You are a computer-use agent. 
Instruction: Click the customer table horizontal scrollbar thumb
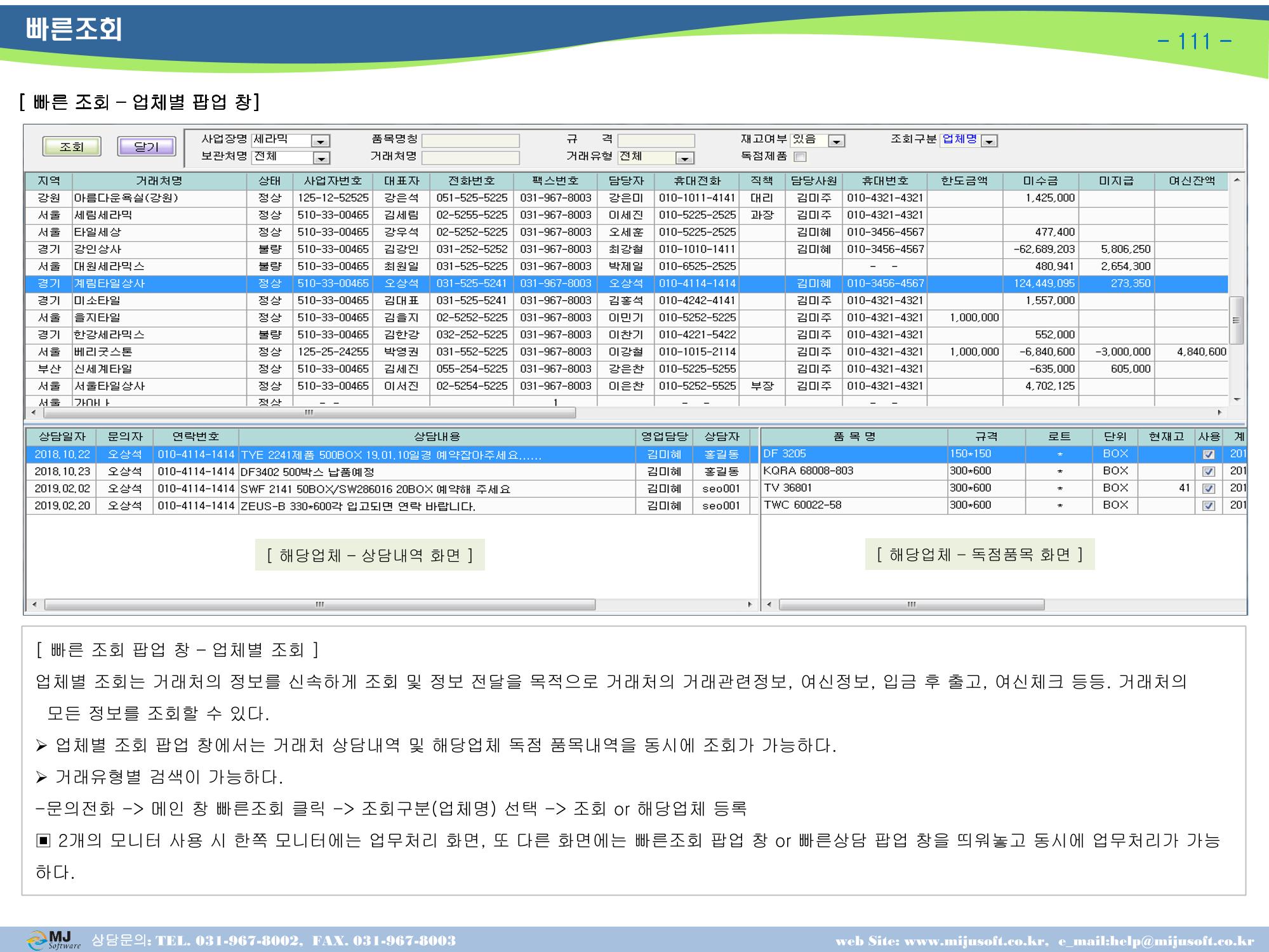(309, 413)
